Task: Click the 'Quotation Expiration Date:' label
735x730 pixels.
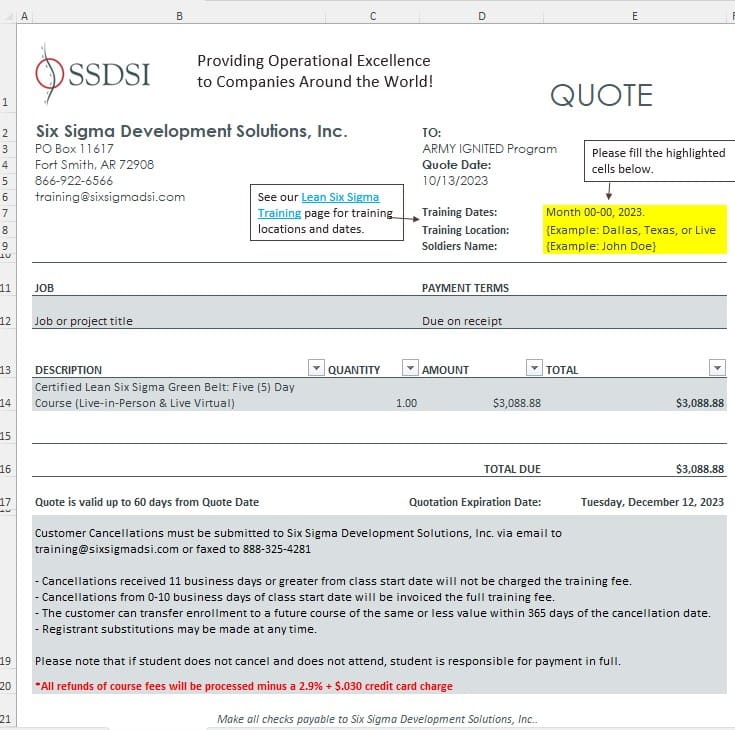Action: click(475, 502)
